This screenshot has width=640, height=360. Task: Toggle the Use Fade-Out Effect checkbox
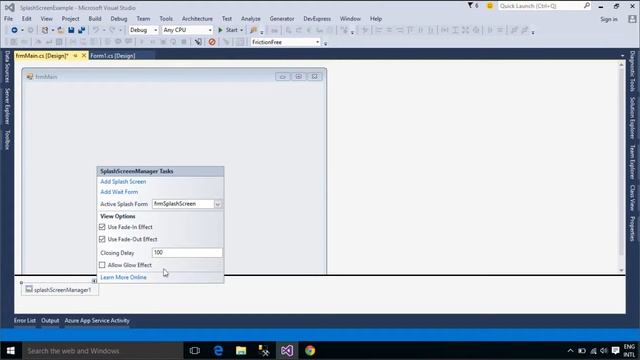[102, 239]
